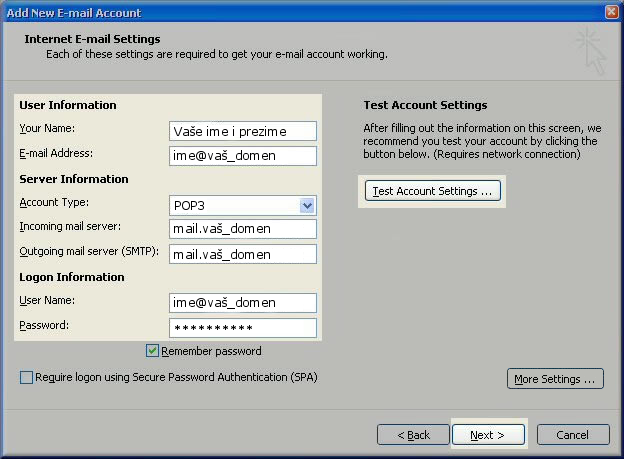Enable Secure Password Authentication (SPA) checkbox

pos(26,377)
